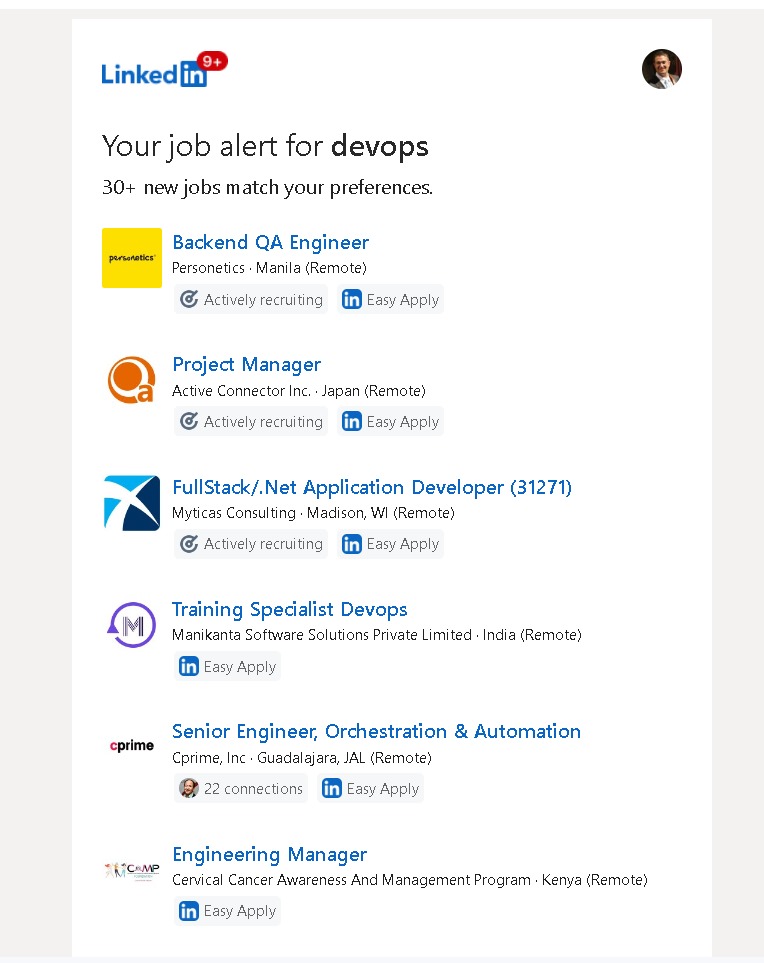Click Easy Apply for FullStack/.Net Developer
Screen dimensions: 764x963
[390, 544]
